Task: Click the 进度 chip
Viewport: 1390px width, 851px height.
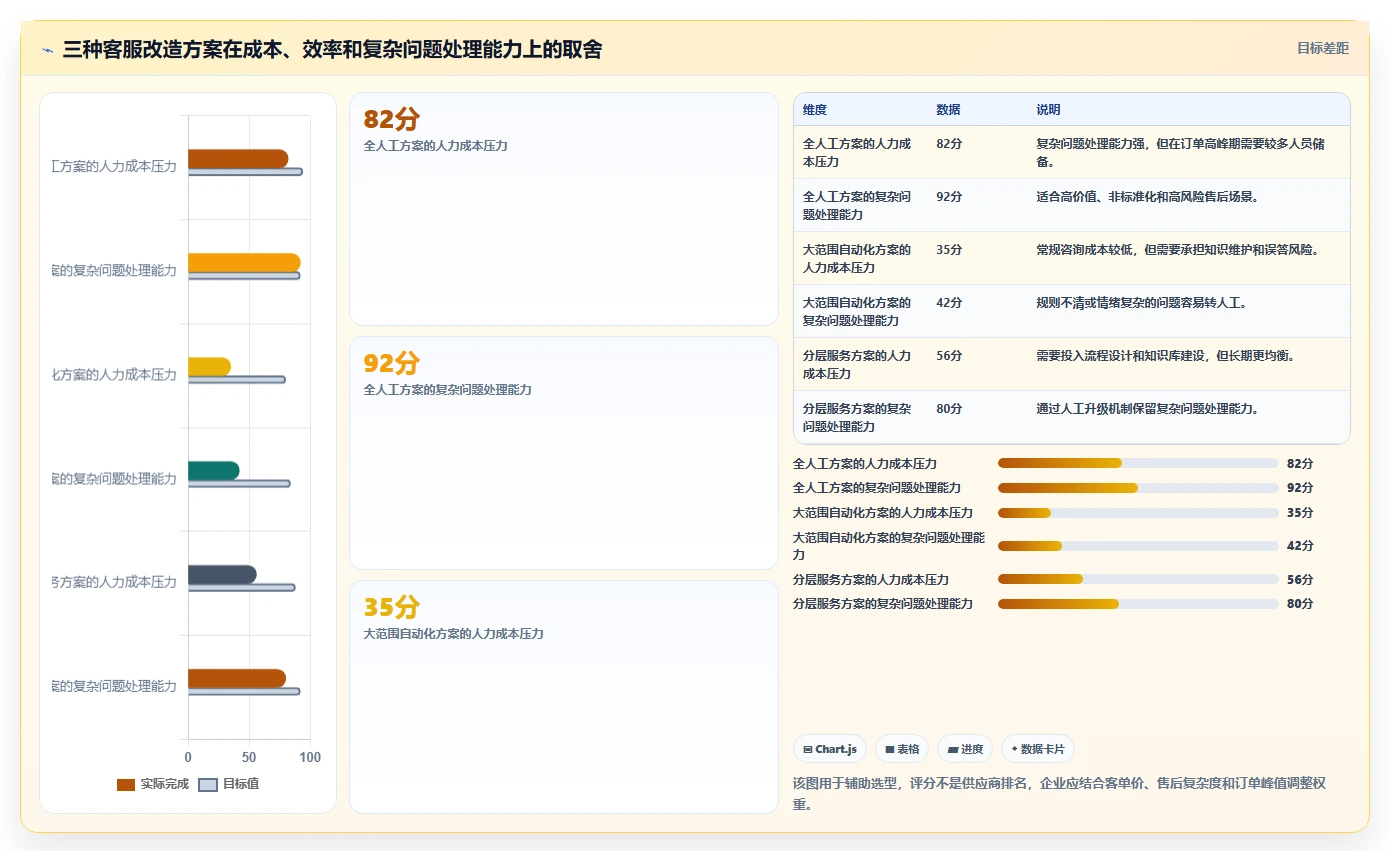Action: pos(965,749)
